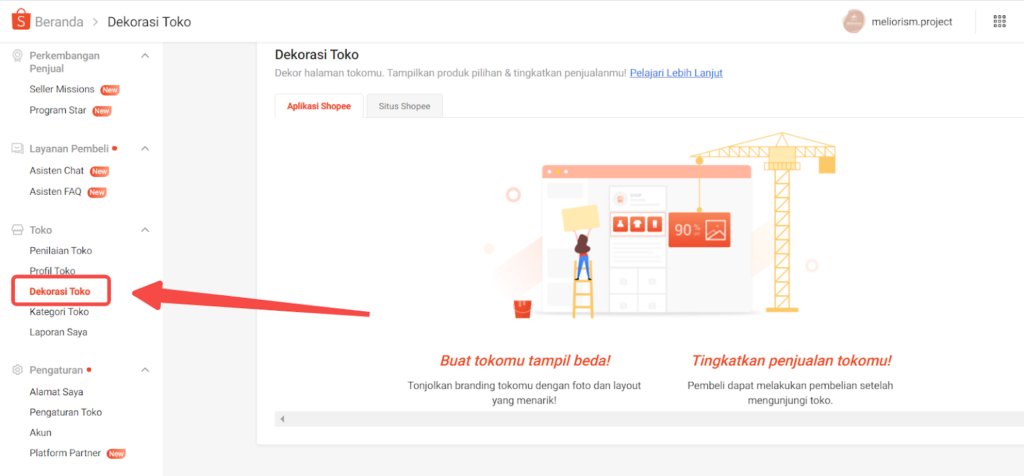Click the Dekorasi Toko page heading
This screenshot has height=476, width=1024.
(x=317, y=54)
